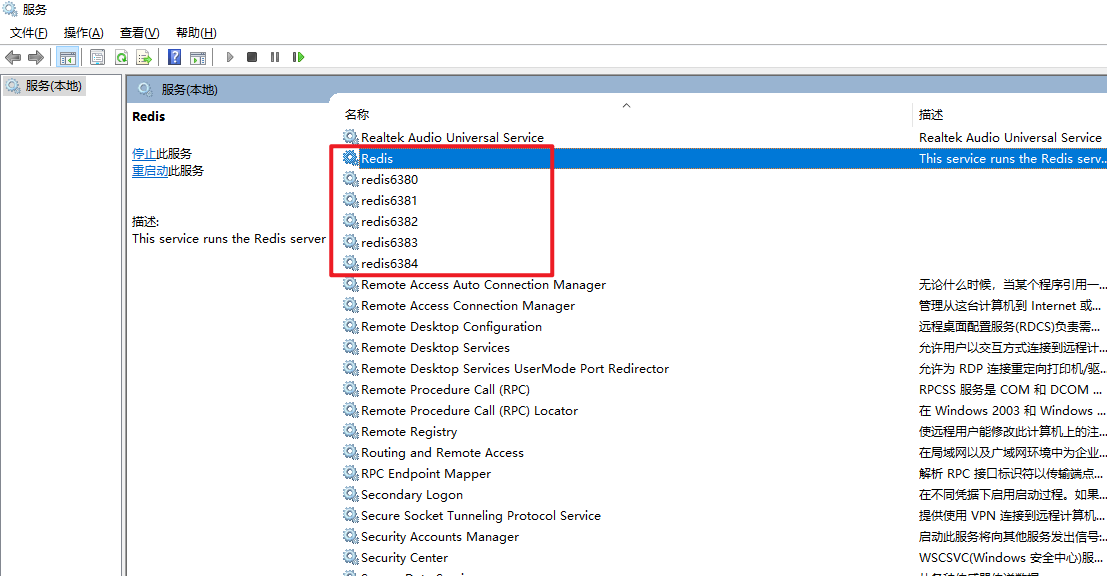
Task: Click the gear icon beside Remote Registry
Action: (351, 431)
